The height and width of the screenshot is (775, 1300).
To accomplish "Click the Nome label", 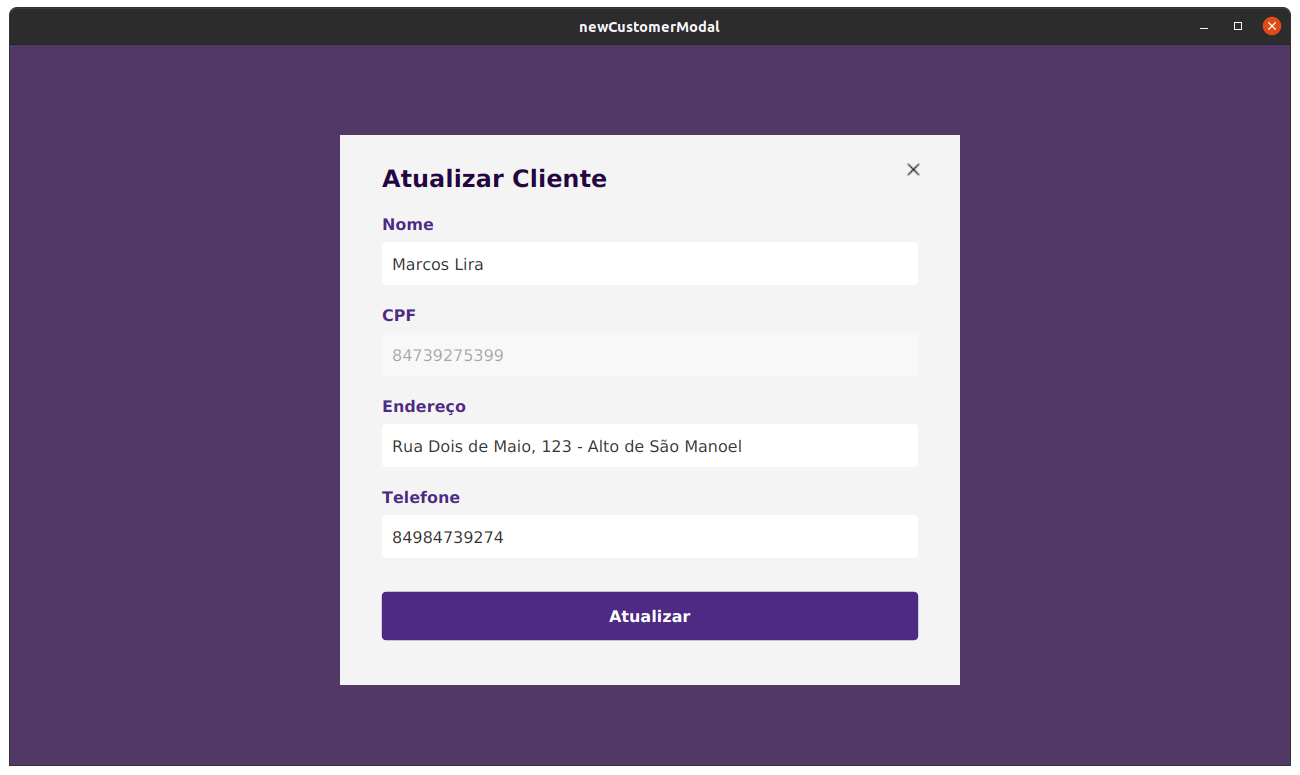I will tap(408, 224).
